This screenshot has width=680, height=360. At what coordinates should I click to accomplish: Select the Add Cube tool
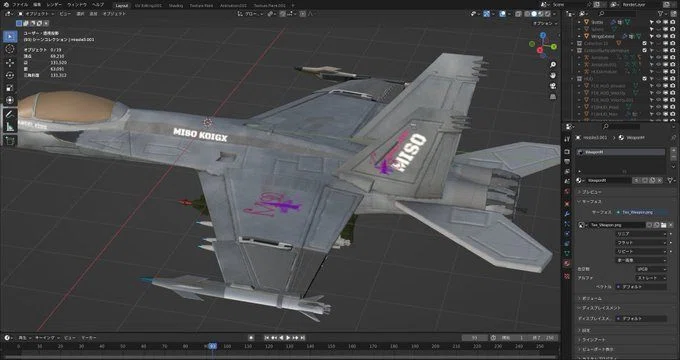[10, 141]
